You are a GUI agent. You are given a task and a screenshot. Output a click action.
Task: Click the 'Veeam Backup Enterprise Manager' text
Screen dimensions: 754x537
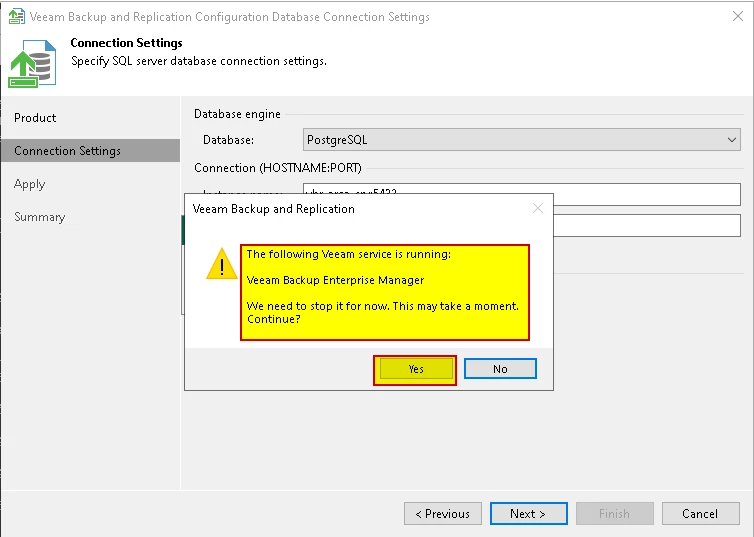coord(335,280)
